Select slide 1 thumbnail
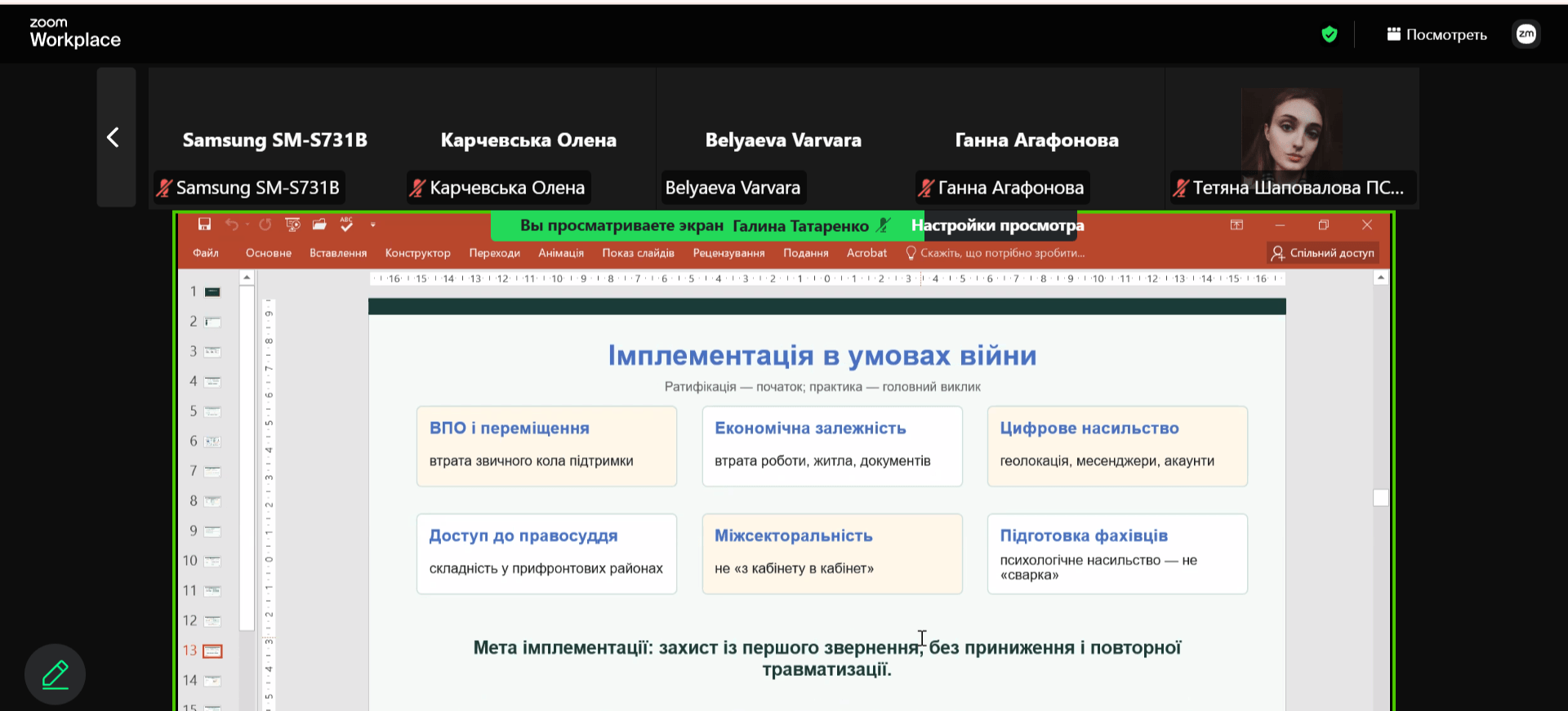 (x=212, y=292)
